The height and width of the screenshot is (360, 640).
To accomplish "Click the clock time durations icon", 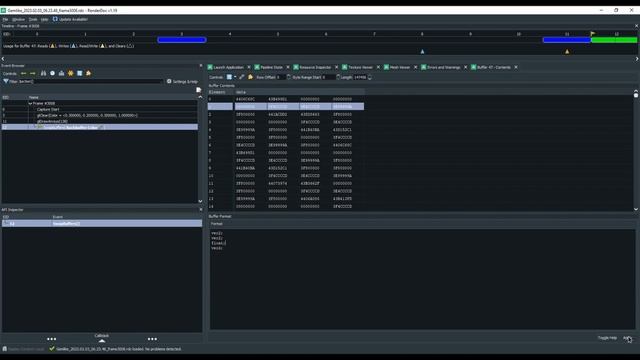I will (52, 73).
